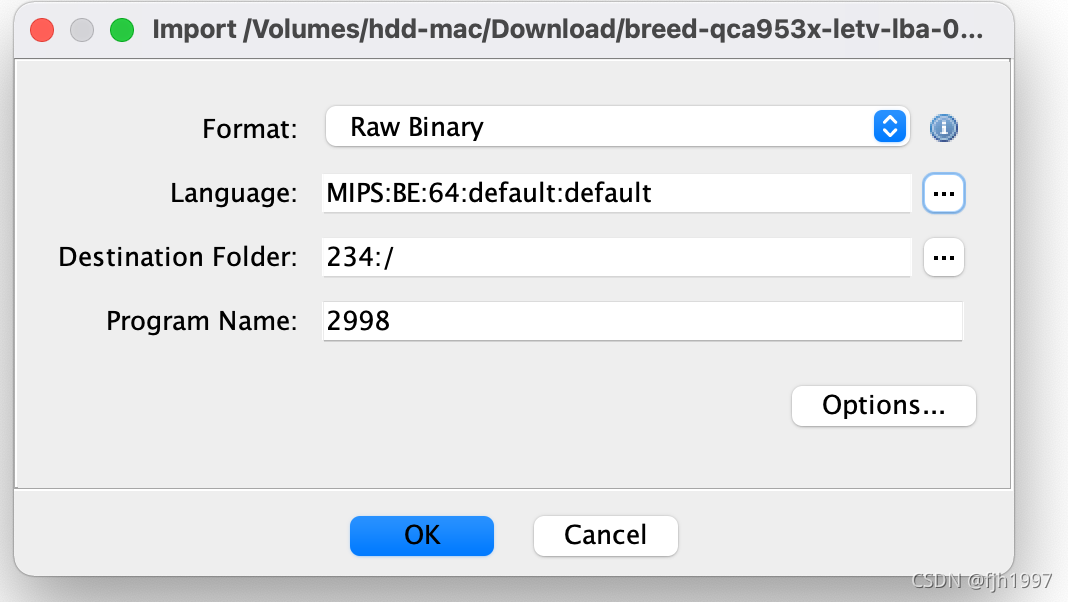Click the Program Name field containing 2998

pos(641,321)
